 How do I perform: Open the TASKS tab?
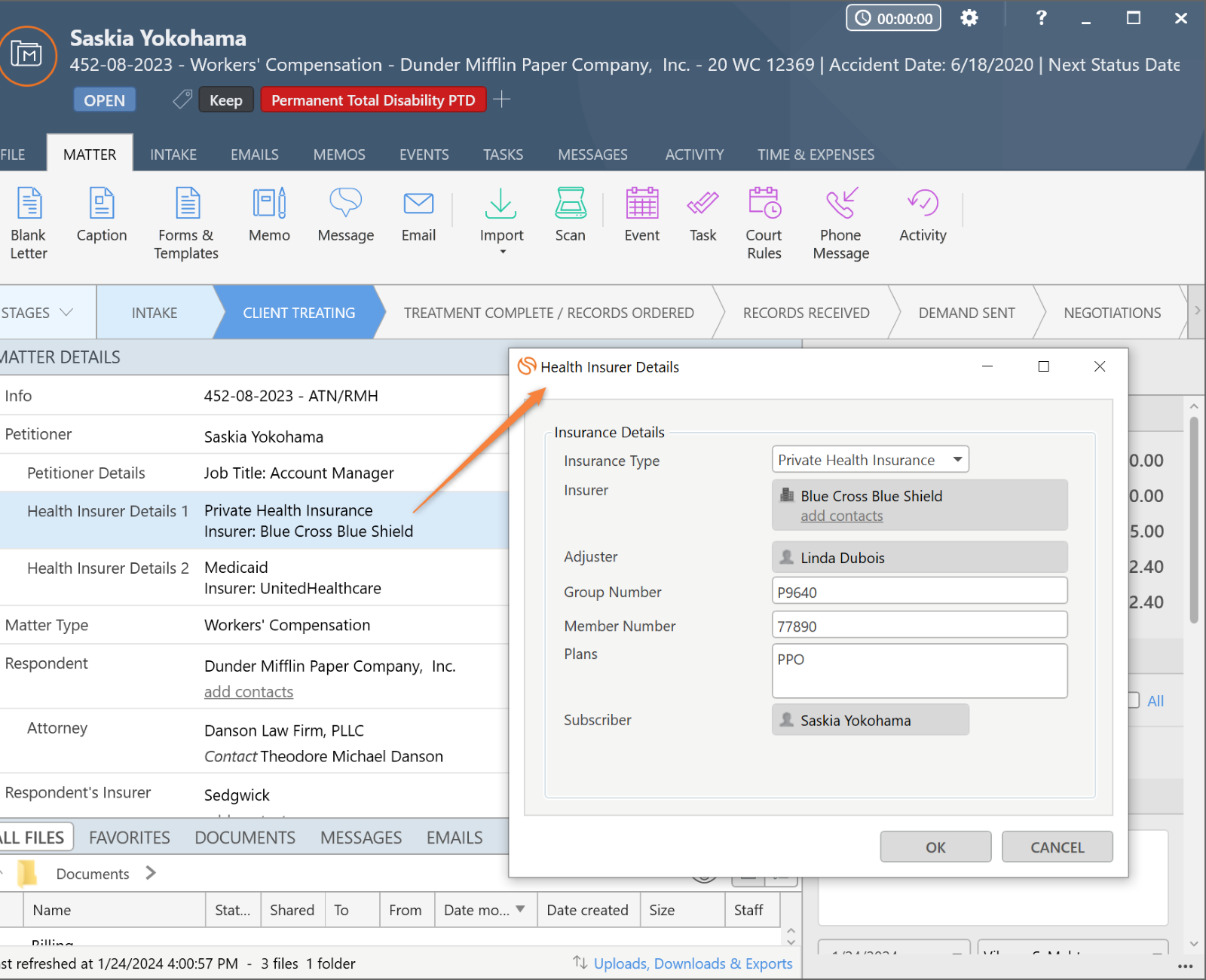point(503,155)
